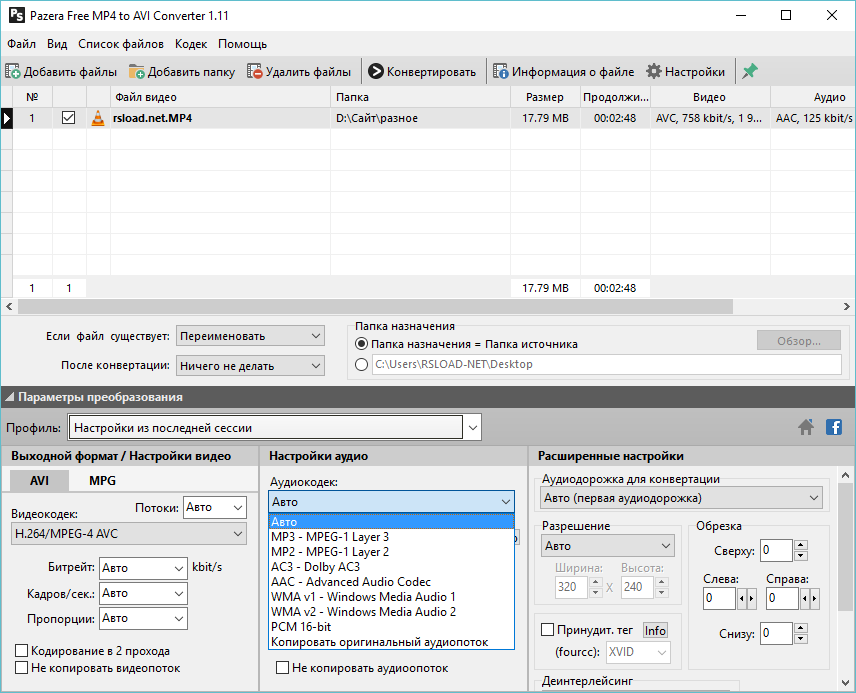
Task: Open the Facebook icon link
Action: click(x=833, y=428)
